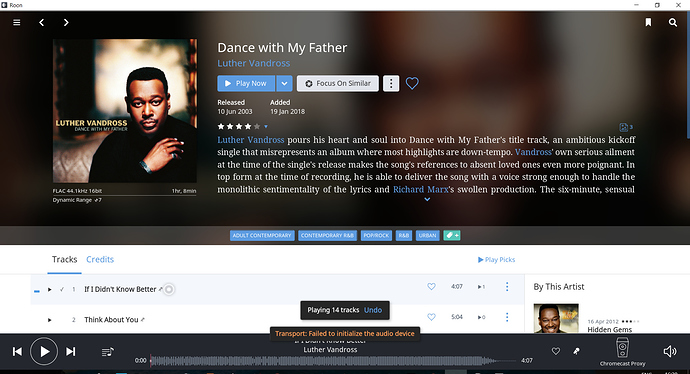Play track If I Didn't Know Better
This screenshot has width=690, height=374.
[x=50, y=290]
